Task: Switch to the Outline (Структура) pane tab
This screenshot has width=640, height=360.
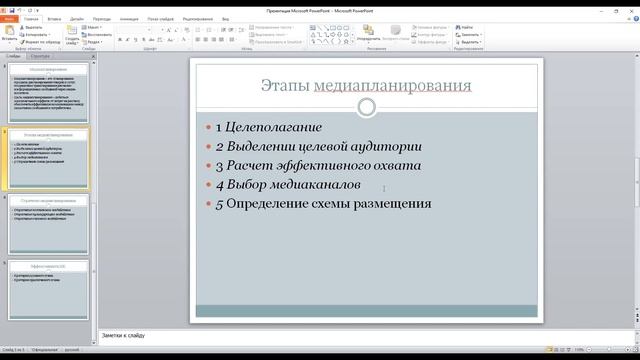Action: tap(40, 56)
